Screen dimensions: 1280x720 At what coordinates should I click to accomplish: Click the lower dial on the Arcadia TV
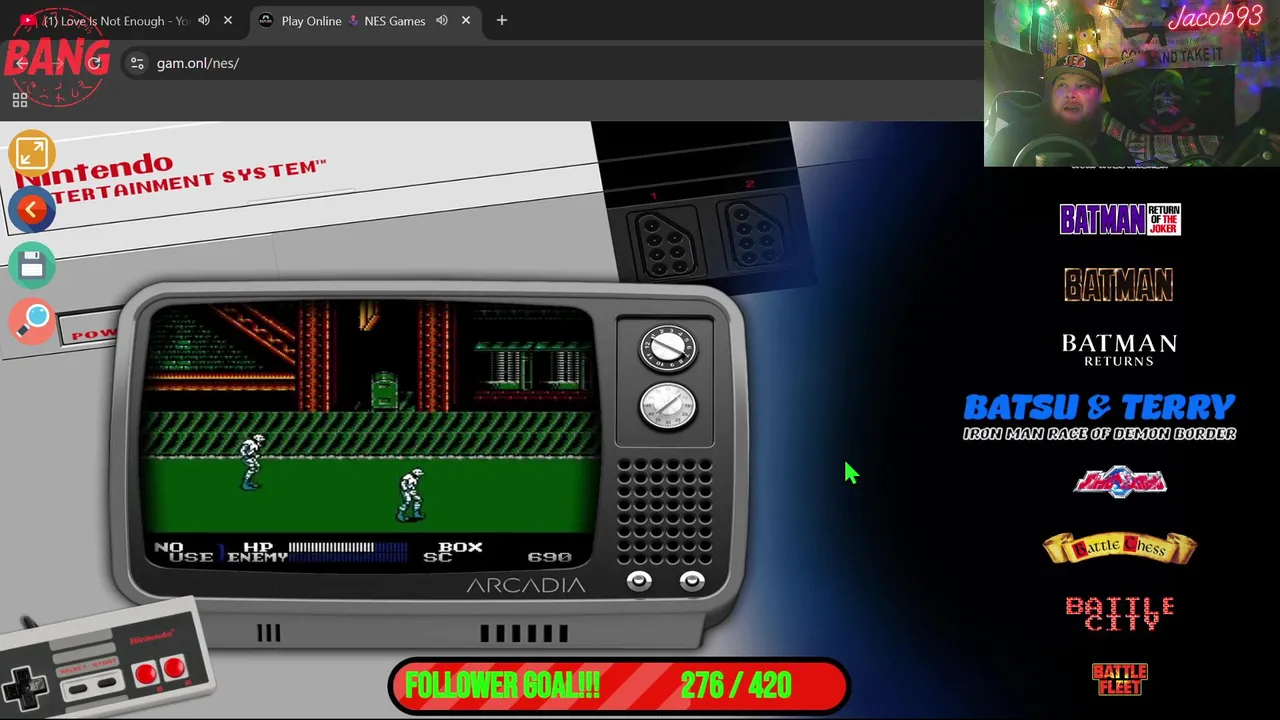click(x=668, y=406)
